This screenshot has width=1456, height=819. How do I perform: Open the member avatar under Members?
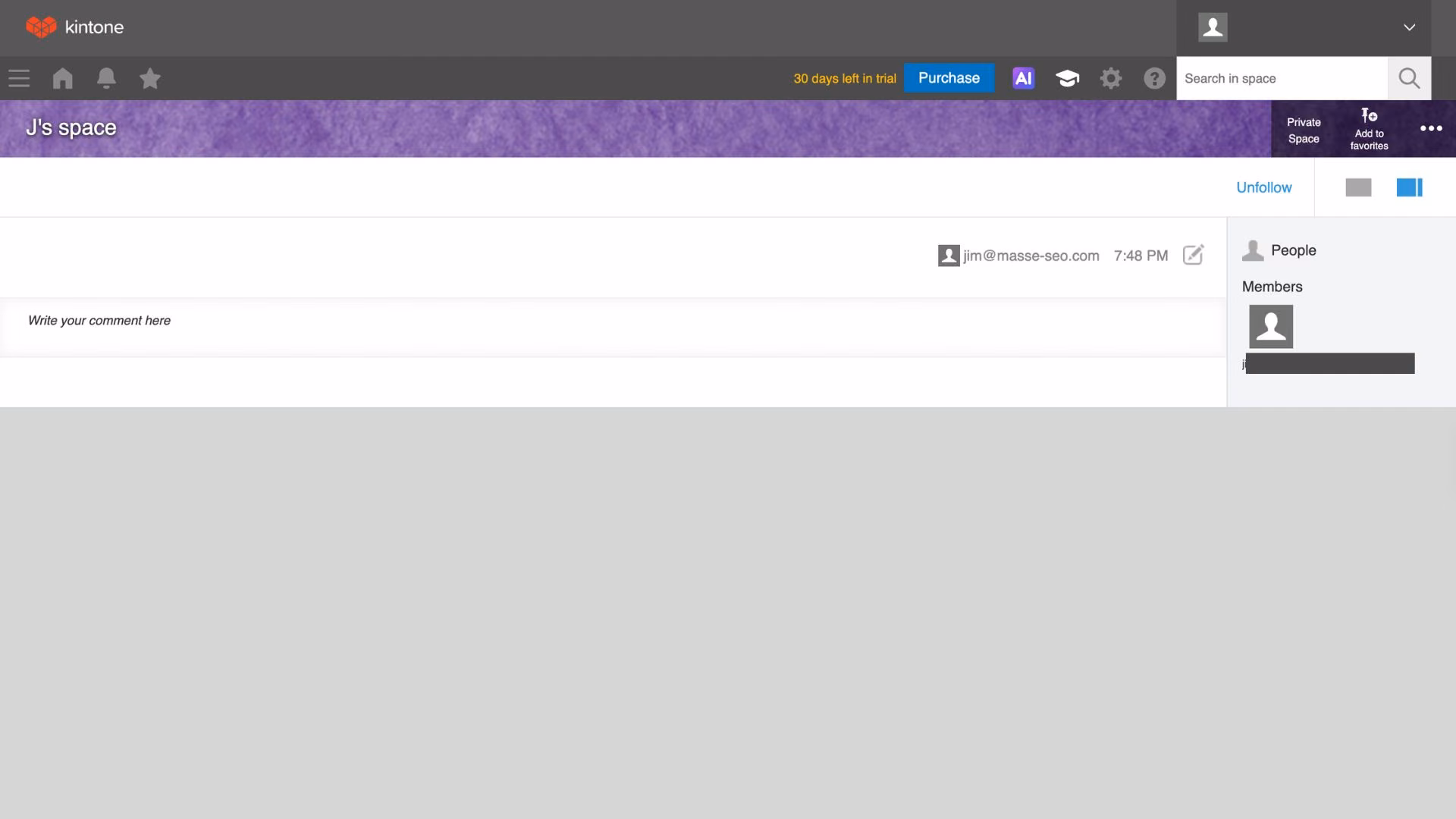pyautogui.click(x=1271, y=327)
